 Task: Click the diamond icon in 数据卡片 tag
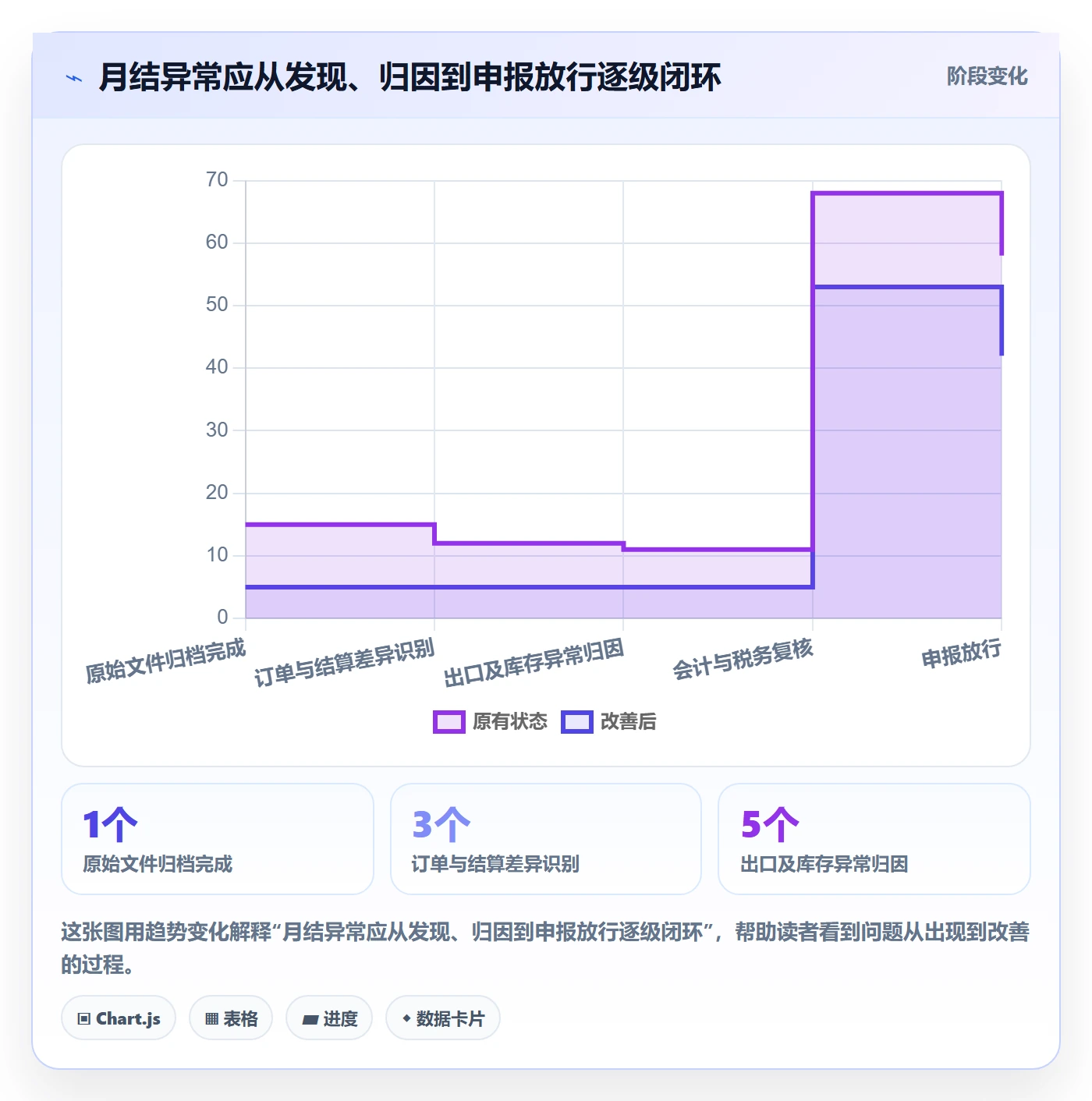(406, 1018)
